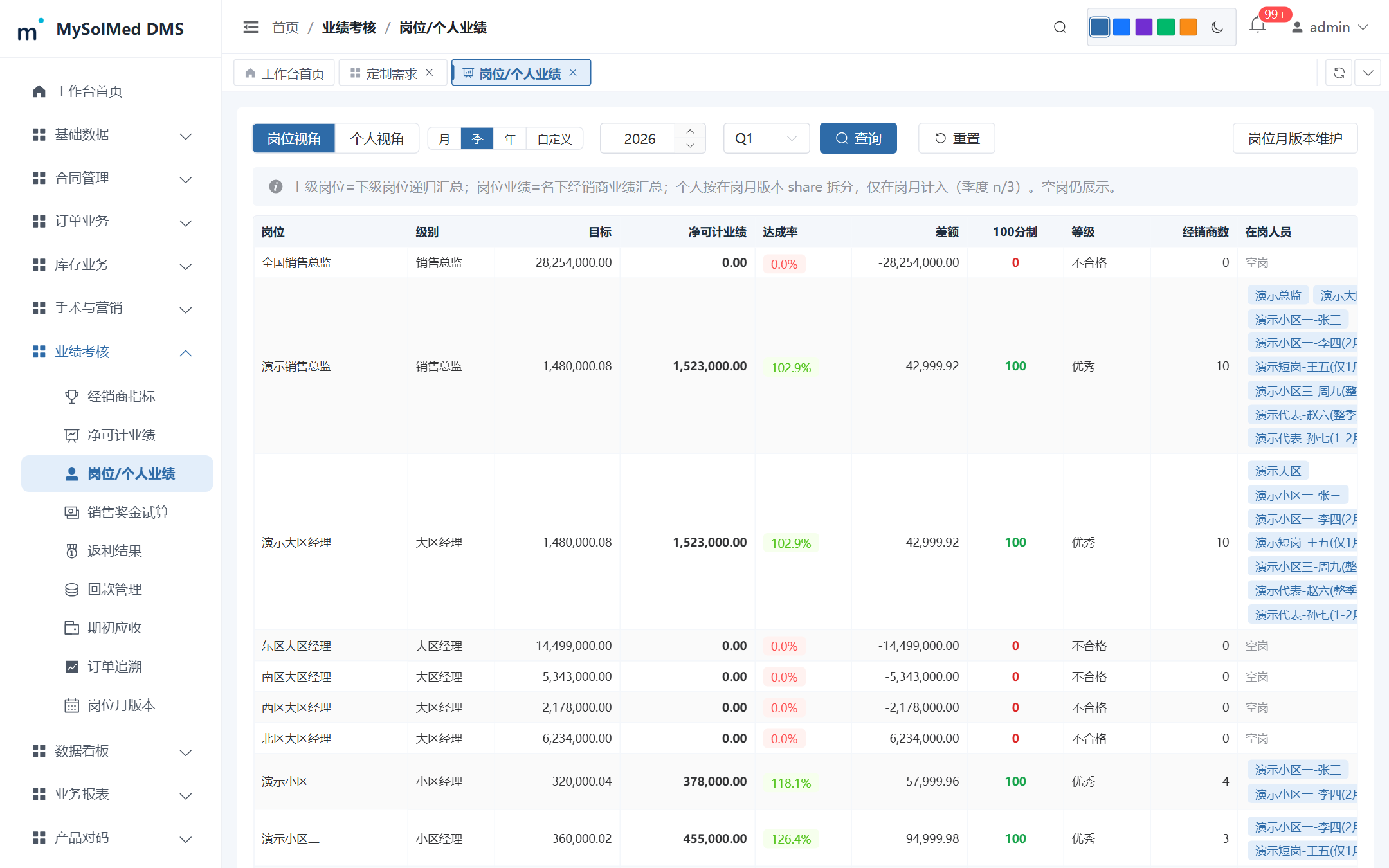Switch to 个人视角 view
The height and width of the screenshot is (868, 1389).
click(x=377, y=138)
